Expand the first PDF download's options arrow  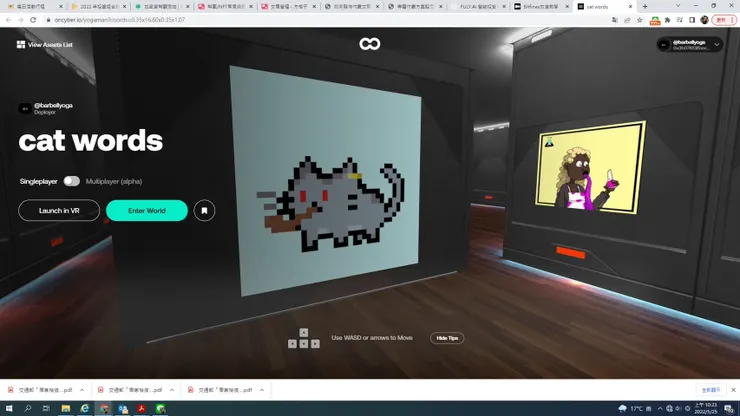point(82,390)
